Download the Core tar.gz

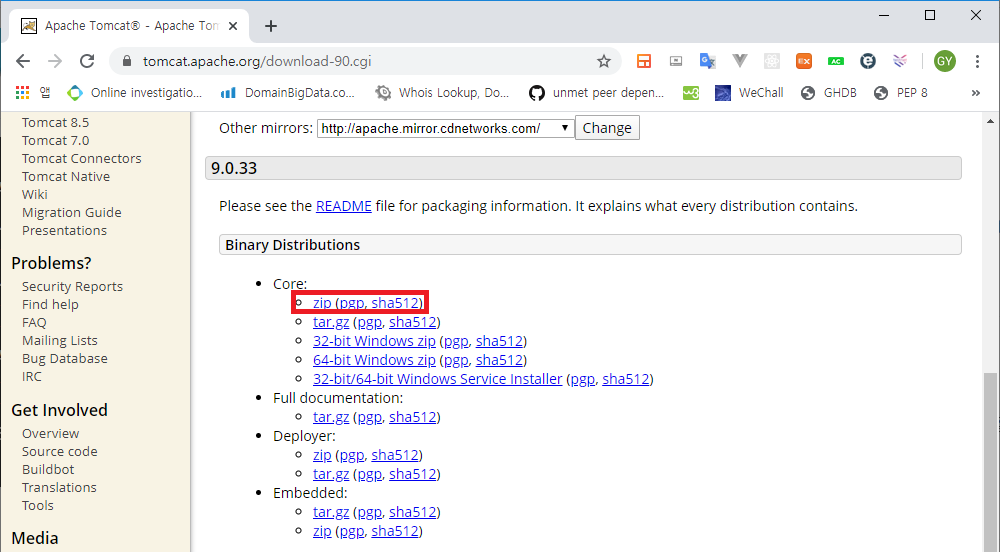331,323
